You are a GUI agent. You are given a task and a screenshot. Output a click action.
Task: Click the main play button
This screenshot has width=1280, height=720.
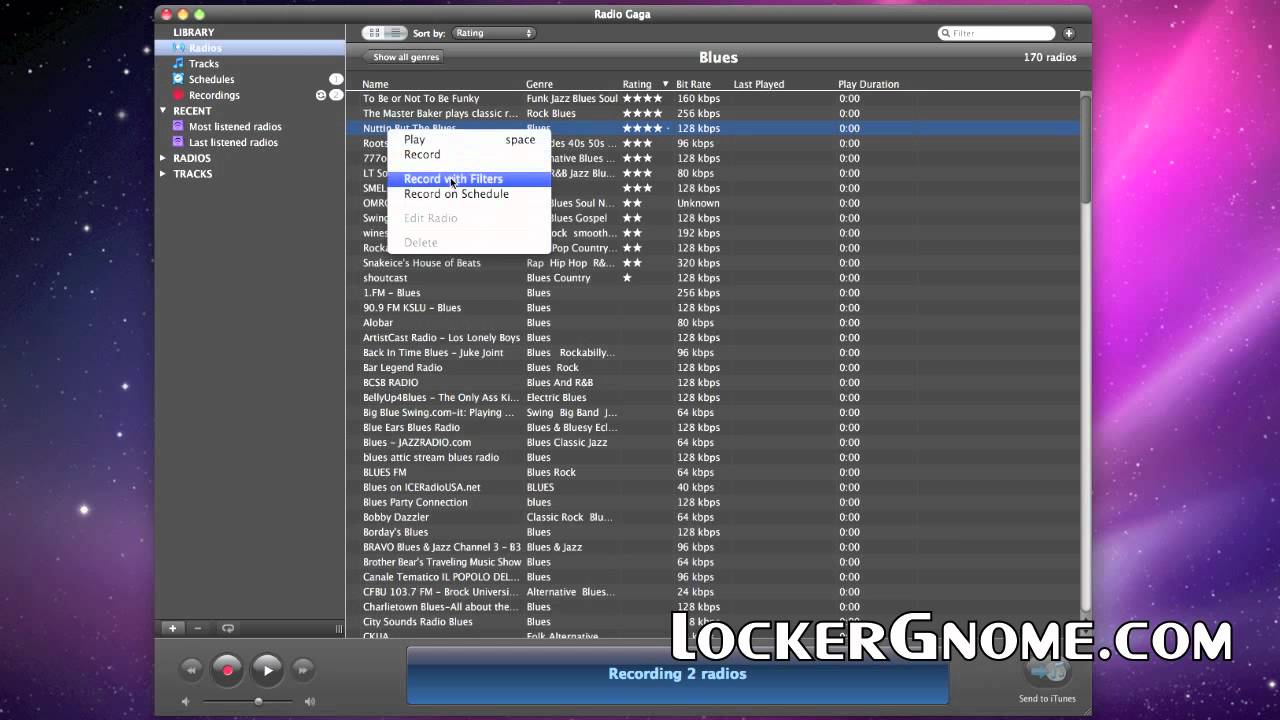(x=267, y=670)
